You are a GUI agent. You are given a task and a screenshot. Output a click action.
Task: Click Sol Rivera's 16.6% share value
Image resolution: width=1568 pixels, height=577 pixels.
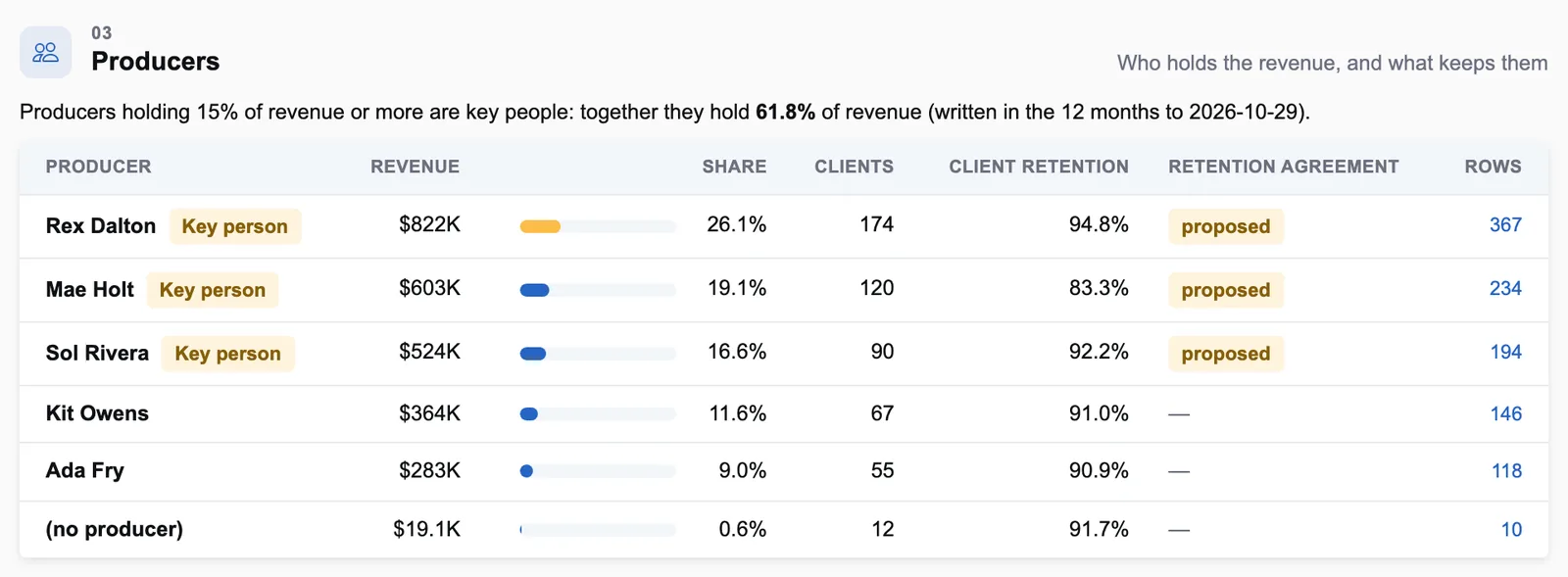pos(737,352)
